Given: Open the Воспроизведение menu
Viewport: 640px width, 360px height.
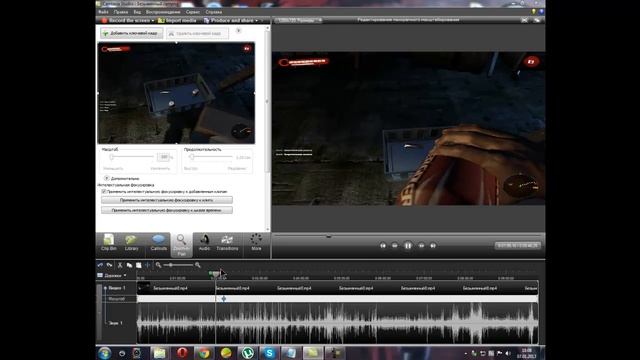Looking at the screenshot, I should (163, 12).
